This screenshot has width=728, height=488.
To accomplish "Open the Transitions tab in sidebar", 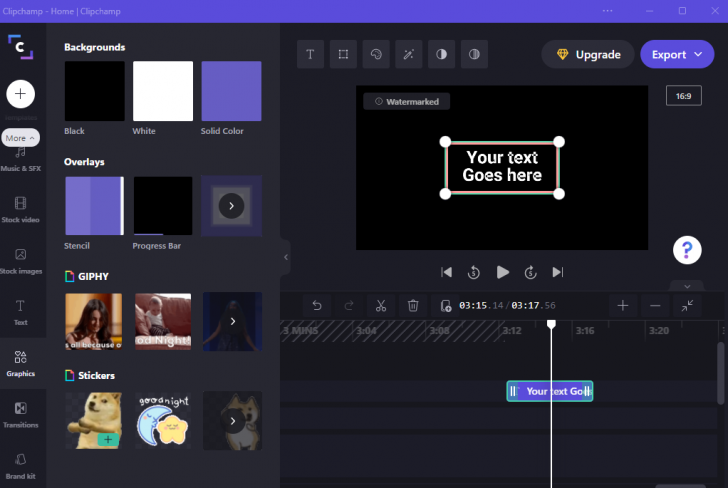I will pyautogui.click(x=21, y=414).
